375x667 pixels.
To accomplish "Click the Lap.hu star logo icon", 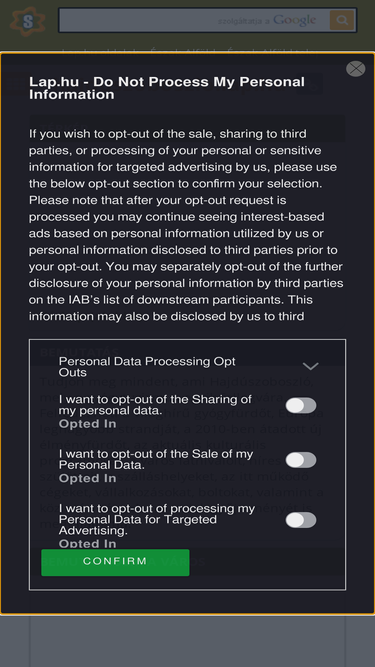I will coord(28,21).
